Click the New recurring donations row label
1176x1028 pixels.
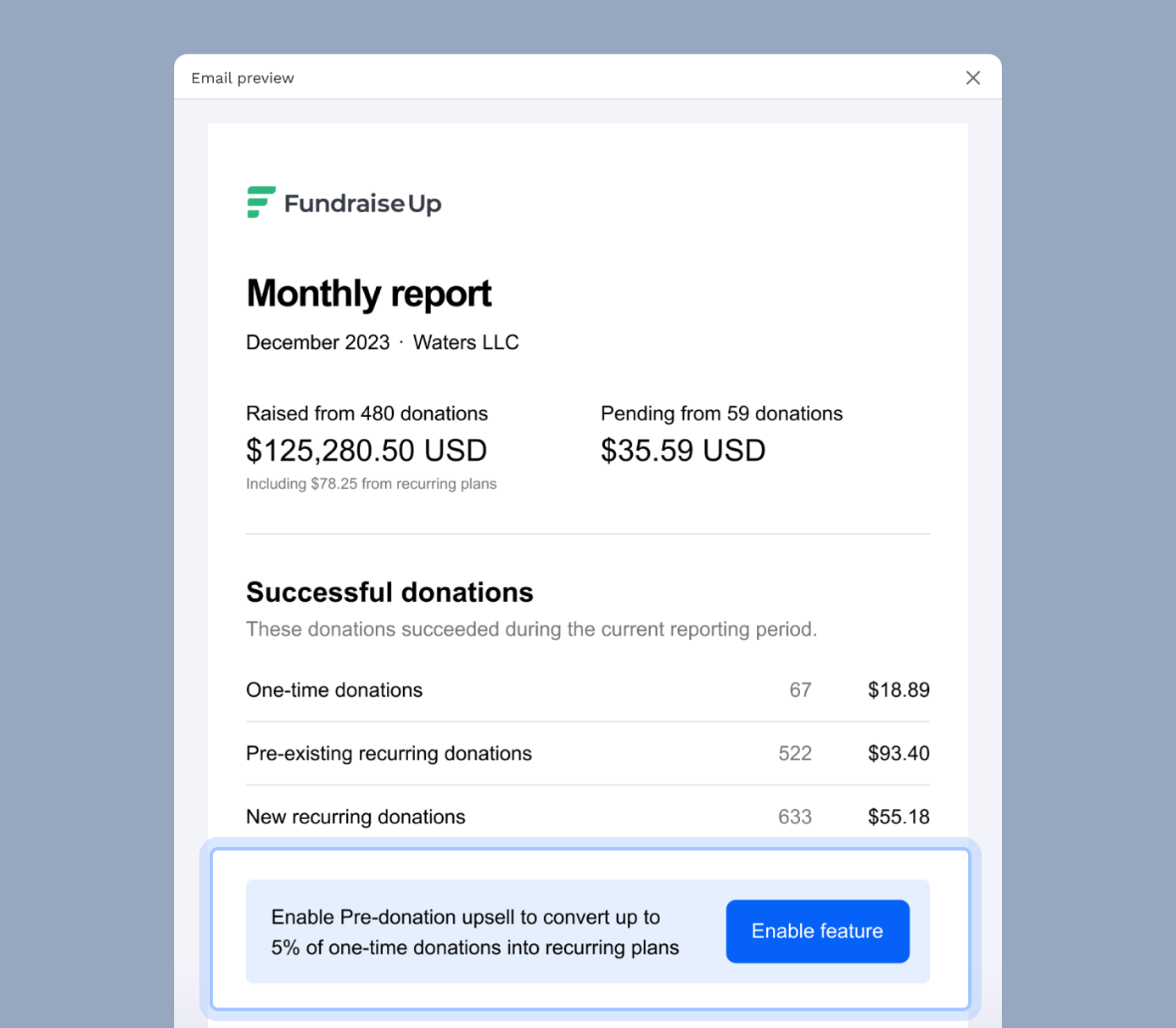356,817
